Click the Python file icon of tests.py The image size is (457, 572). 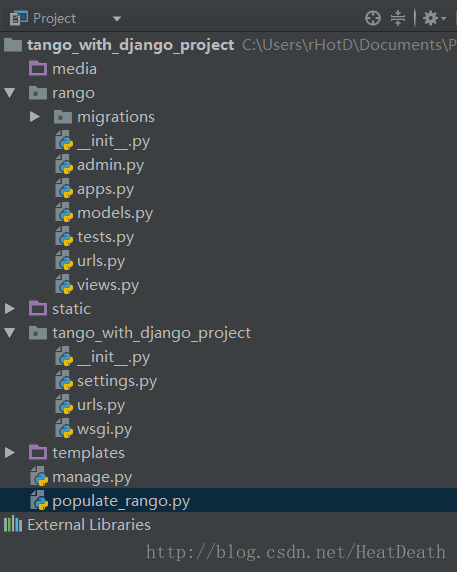pos(64,236)
